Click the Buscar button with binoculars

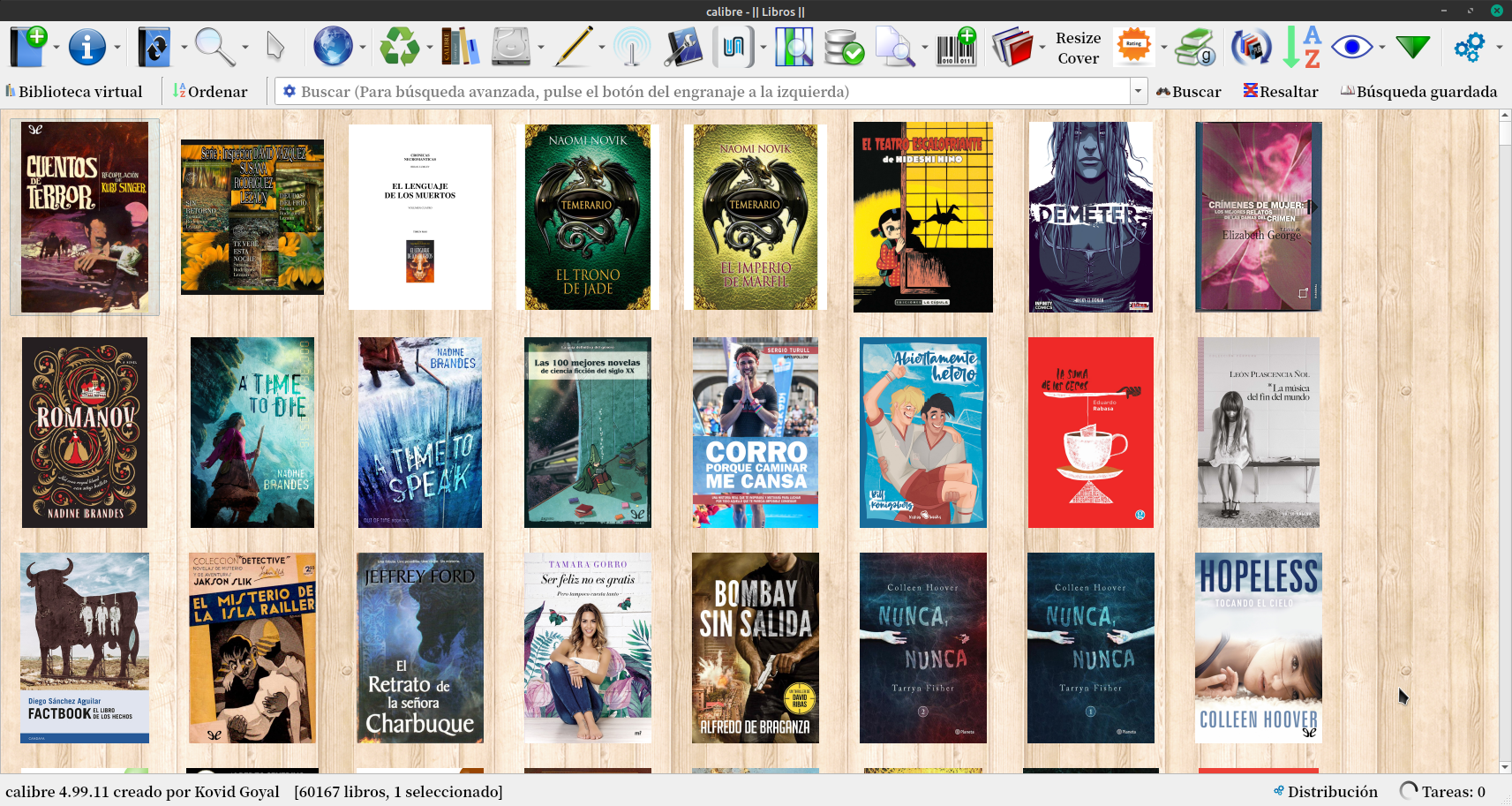click(x=1188, y=91)
